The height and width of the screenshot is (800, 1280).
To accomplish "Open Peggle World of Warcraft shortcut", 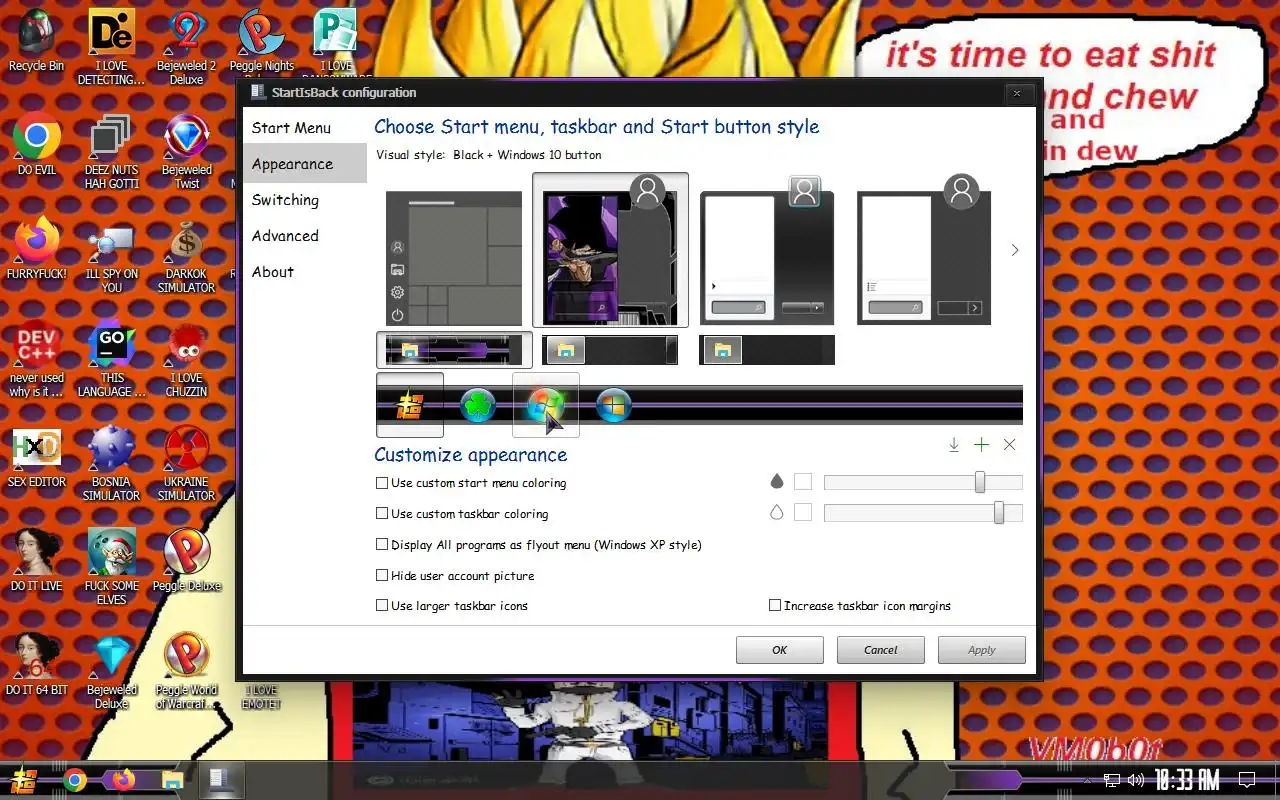I will click(x=186, y=672).
